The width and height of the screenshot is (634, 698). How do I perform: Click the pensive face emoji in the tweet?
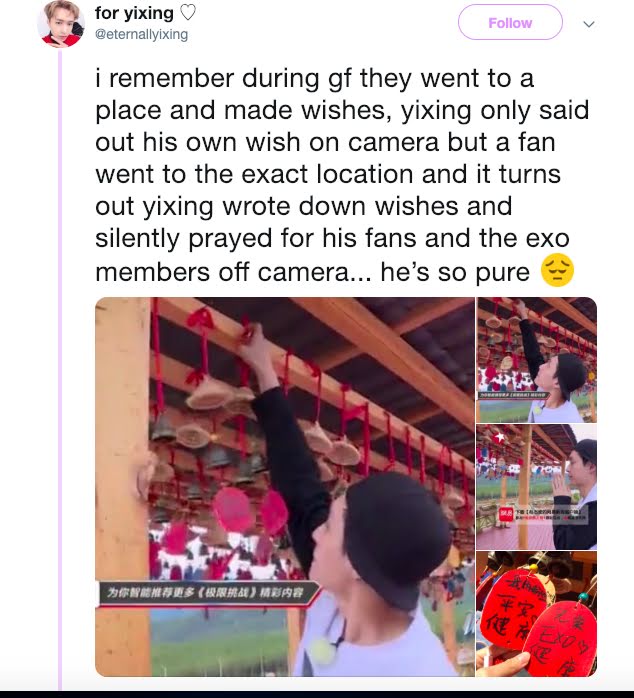pos(557,270)
